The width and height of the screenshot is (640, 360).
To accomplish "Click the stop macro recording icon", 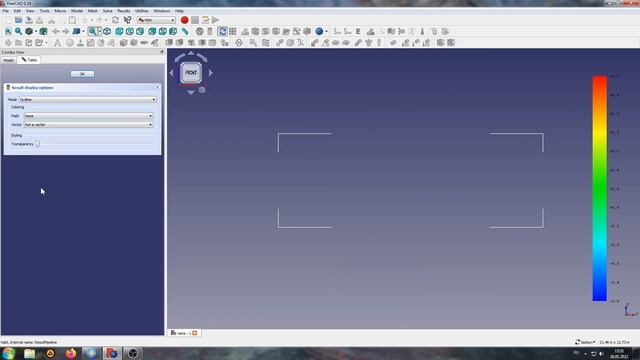I will tap(195, 20).
